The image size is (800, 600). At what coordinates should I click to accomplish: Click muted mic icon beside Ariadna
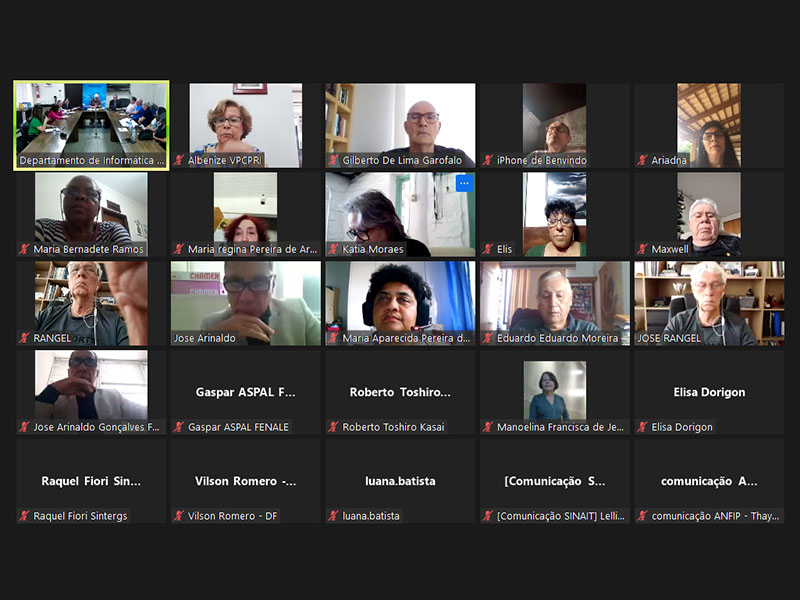pyautogui.click(x=642, y=160)
